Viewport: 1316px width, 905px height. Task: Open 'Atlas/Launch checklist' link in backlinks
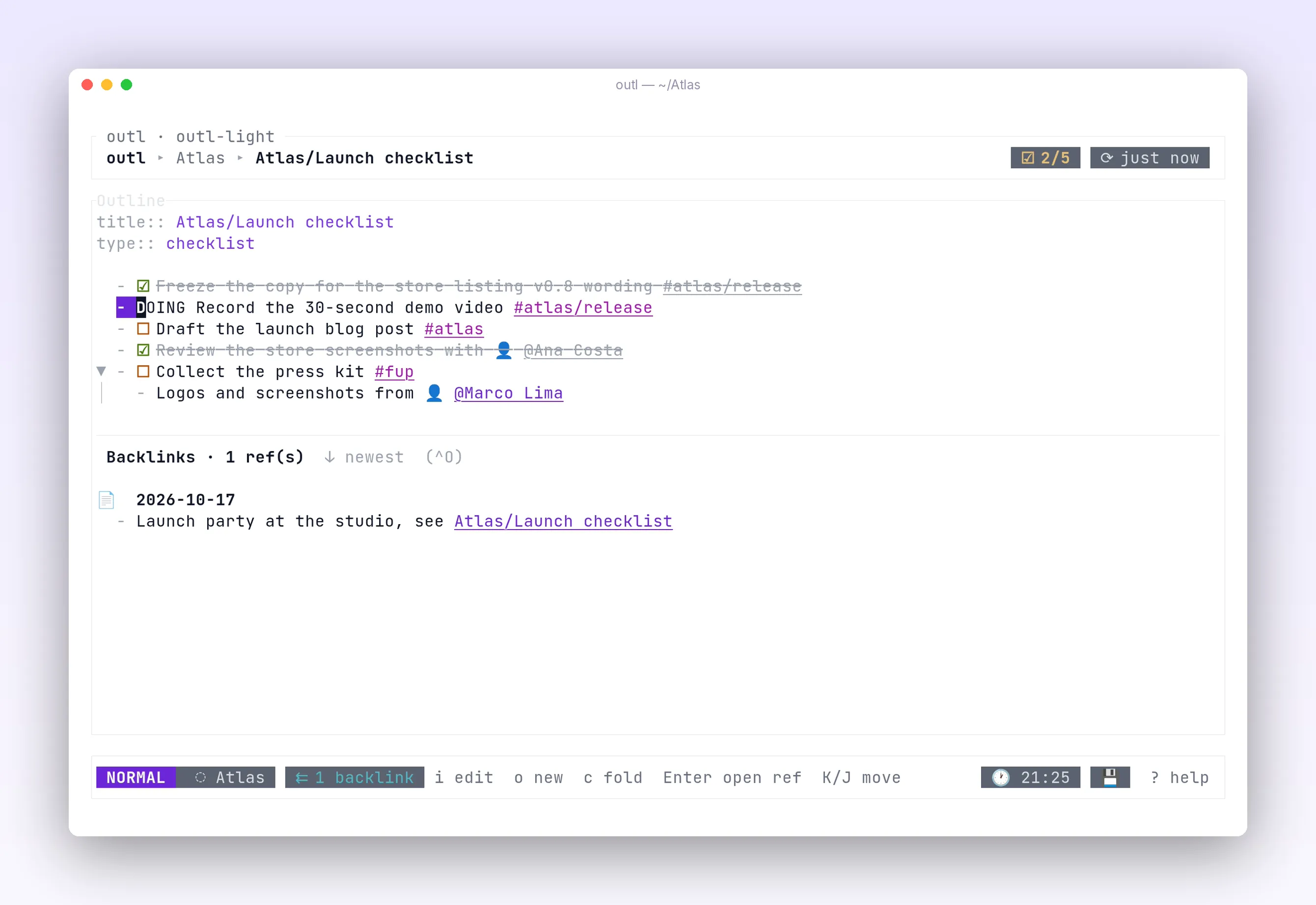click(563, 521)
